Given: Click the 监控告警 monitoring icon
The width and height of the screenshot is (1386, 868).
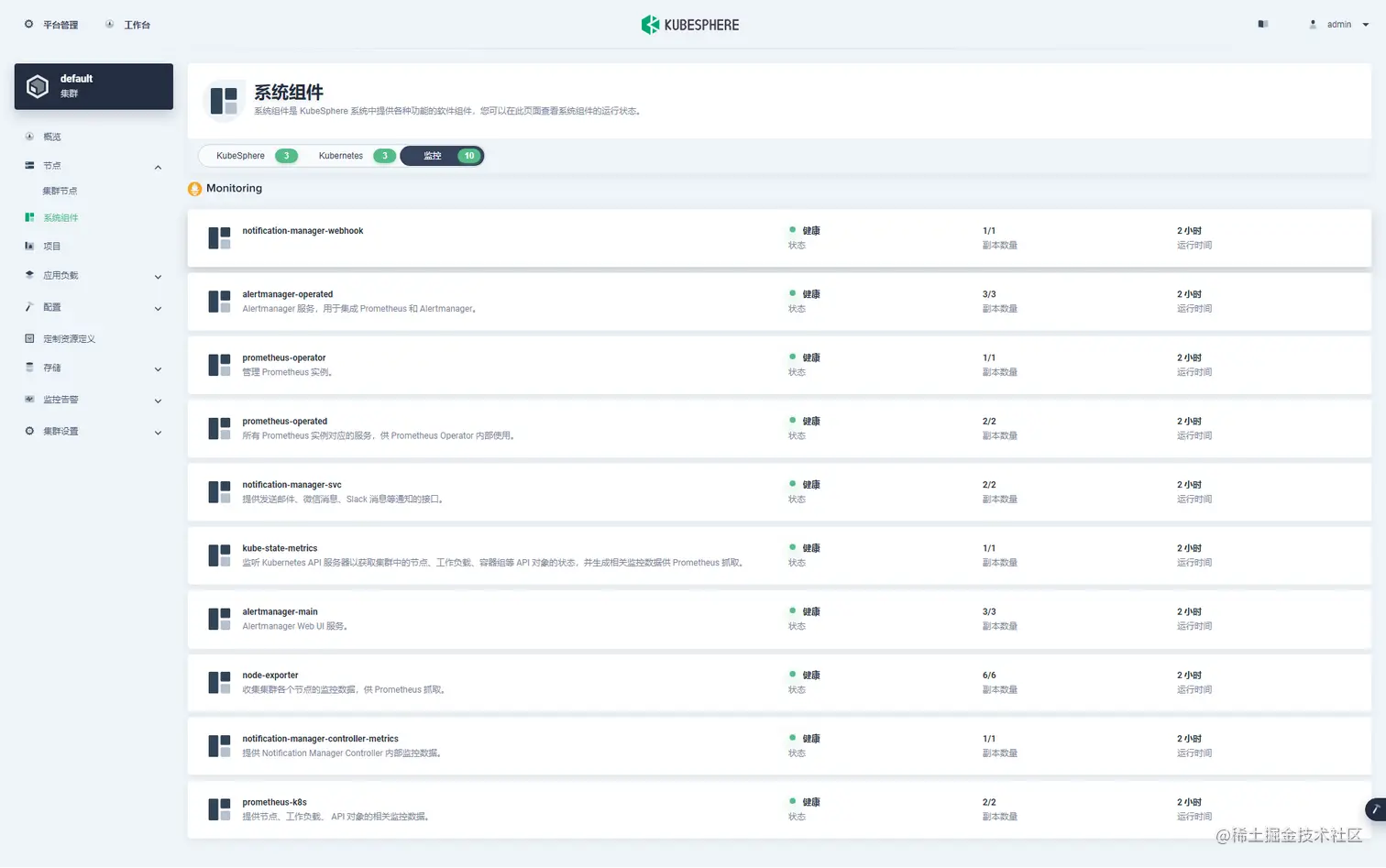Looking at the screenshot, I should [29, 400].
